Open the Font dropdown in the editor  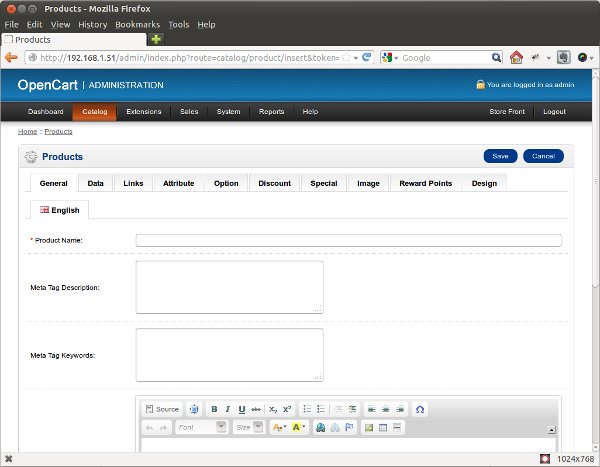pyautogui.click(x=201, y=427)
